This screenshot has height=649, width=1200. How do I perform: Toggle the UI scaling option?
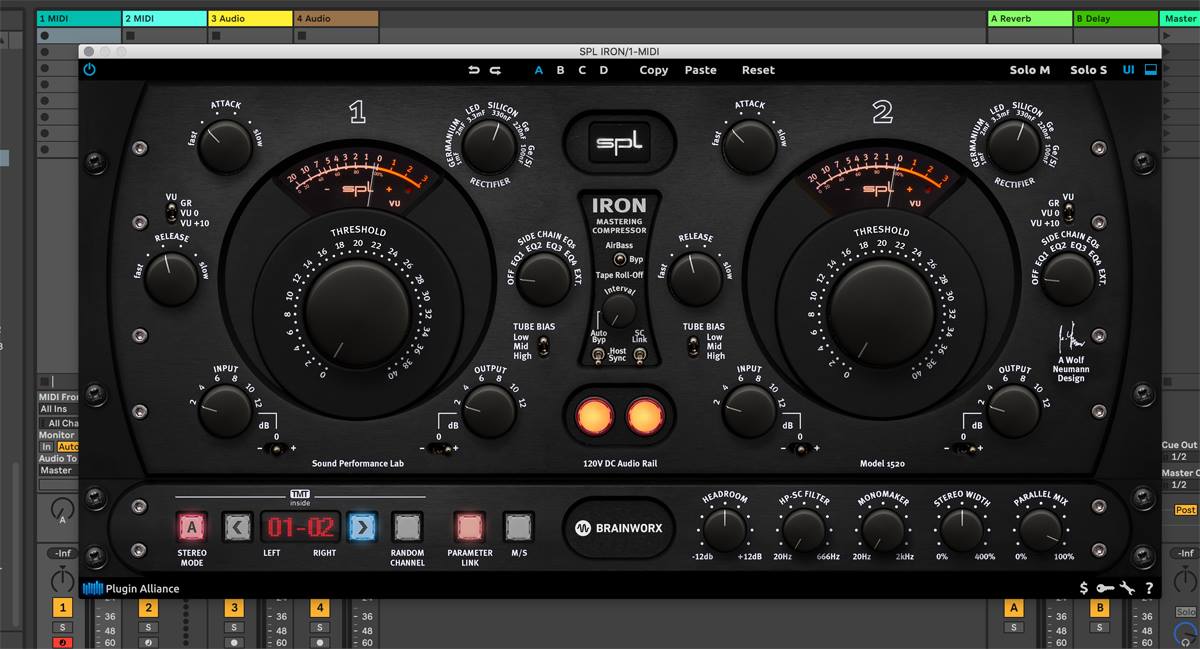coord(1129,70)
